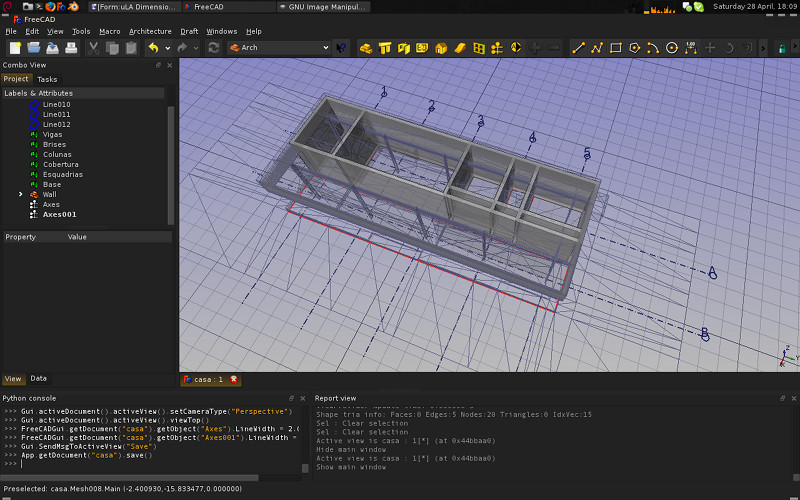Select the Colunas group in tree
Viewport: 800px width, 500px height.
pyautogui.click(x=57, y=155)
